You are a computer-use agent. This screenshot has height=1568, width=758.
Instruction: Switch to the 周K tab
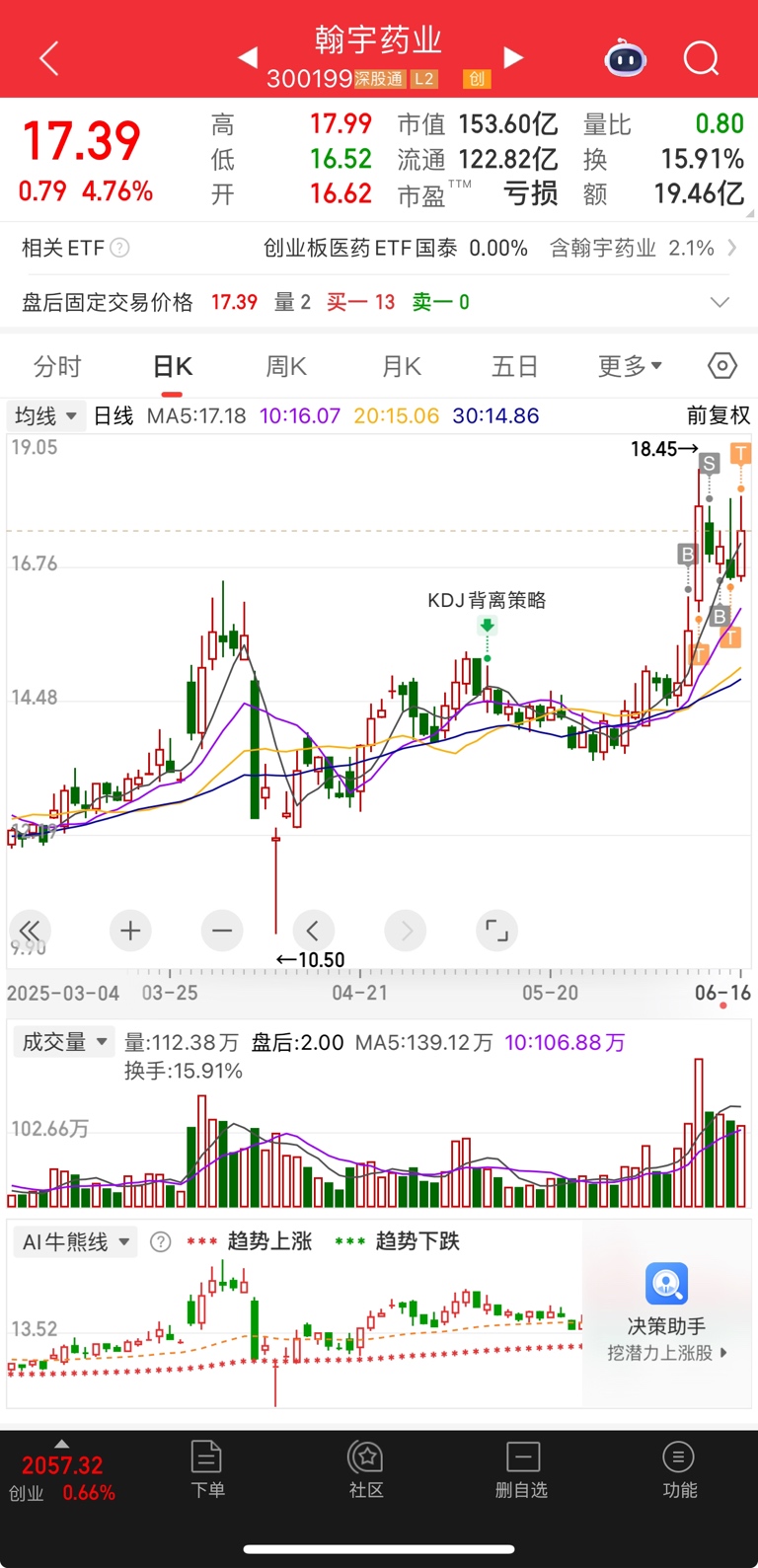286,366
